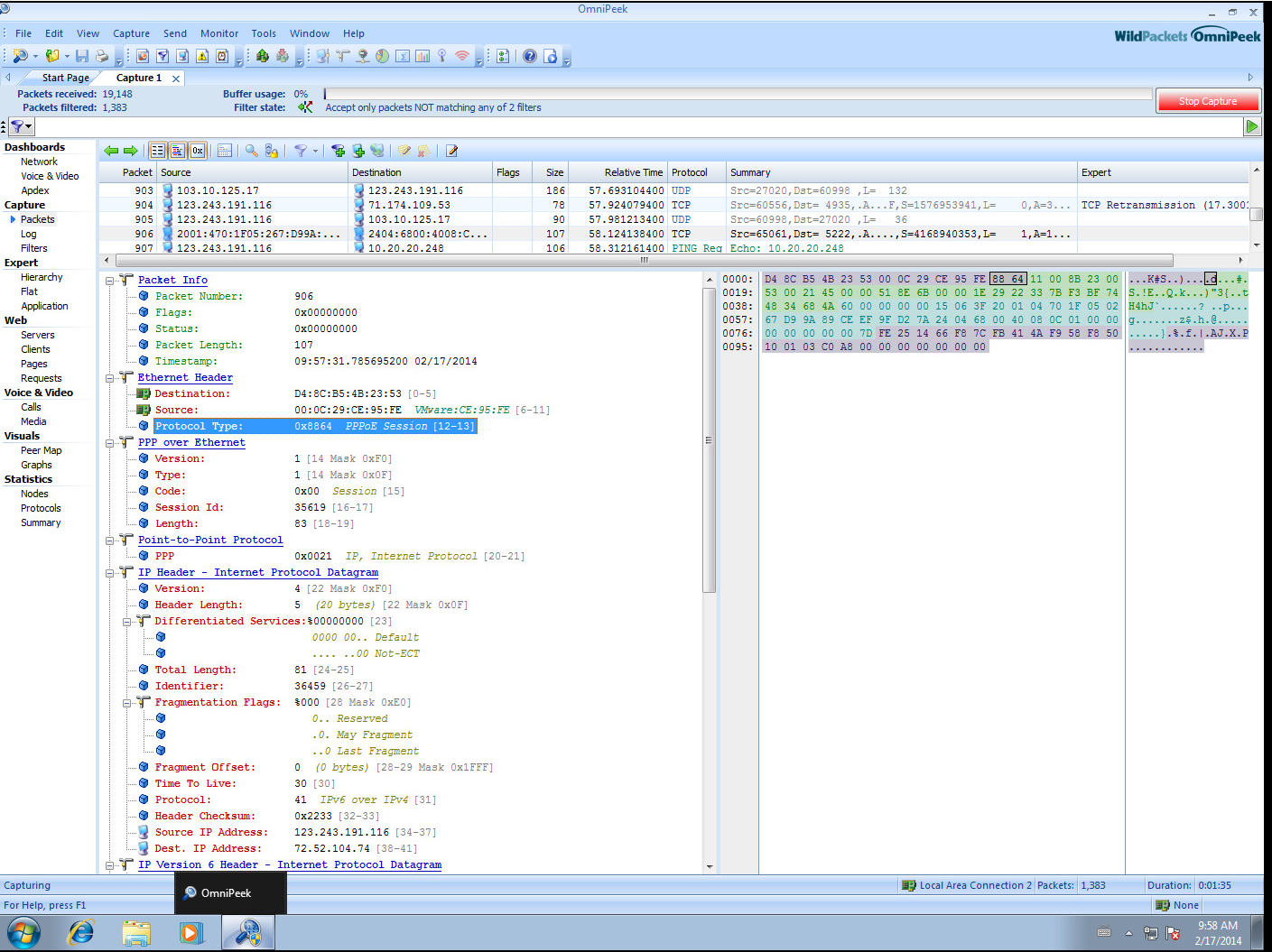Collapse the Packet Info tree node
Image resolution: width=1272 pixels, height=952 pixels.
click(109, 281)
